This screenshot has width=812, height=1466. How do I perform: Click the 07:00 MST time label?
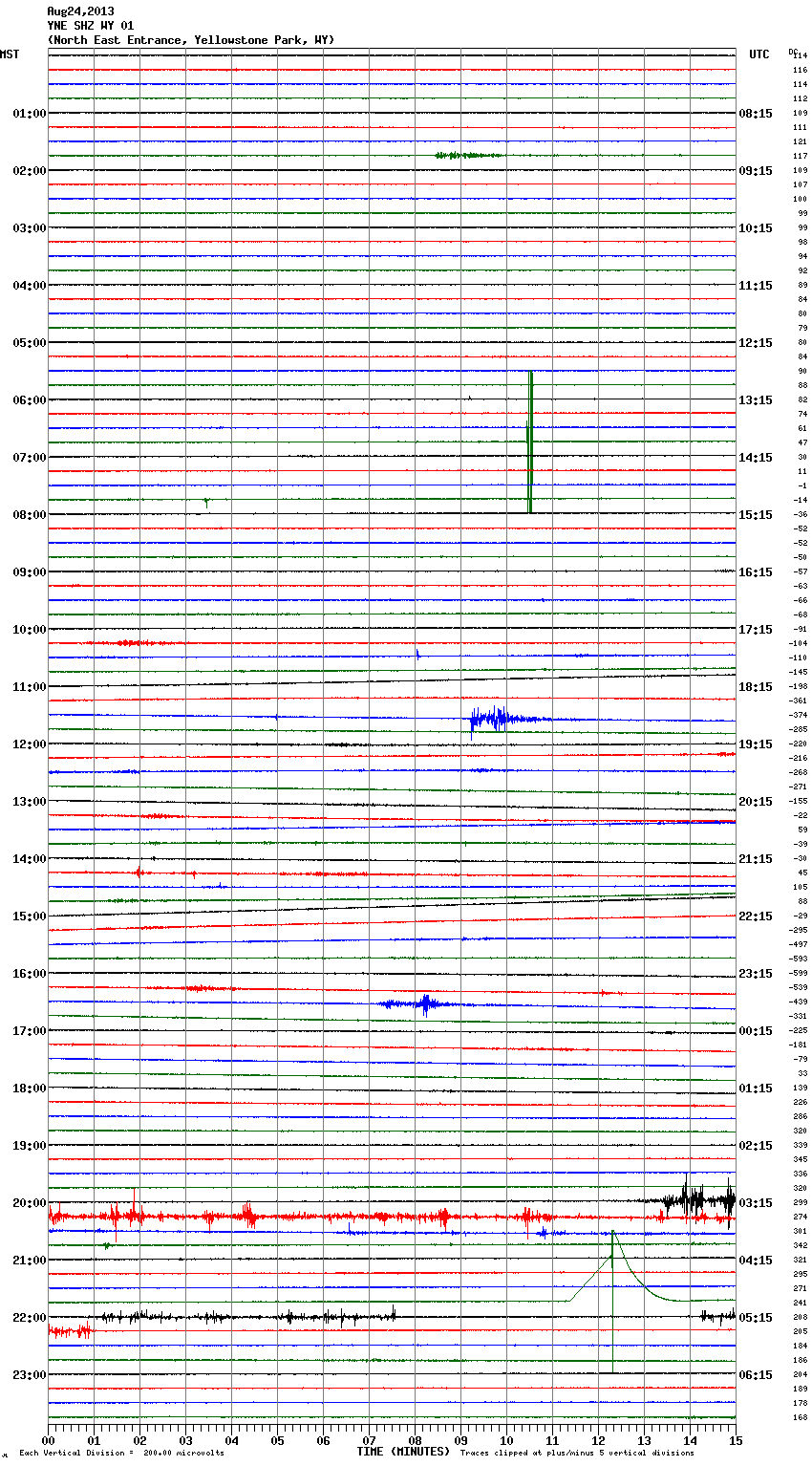click(30, 458)
